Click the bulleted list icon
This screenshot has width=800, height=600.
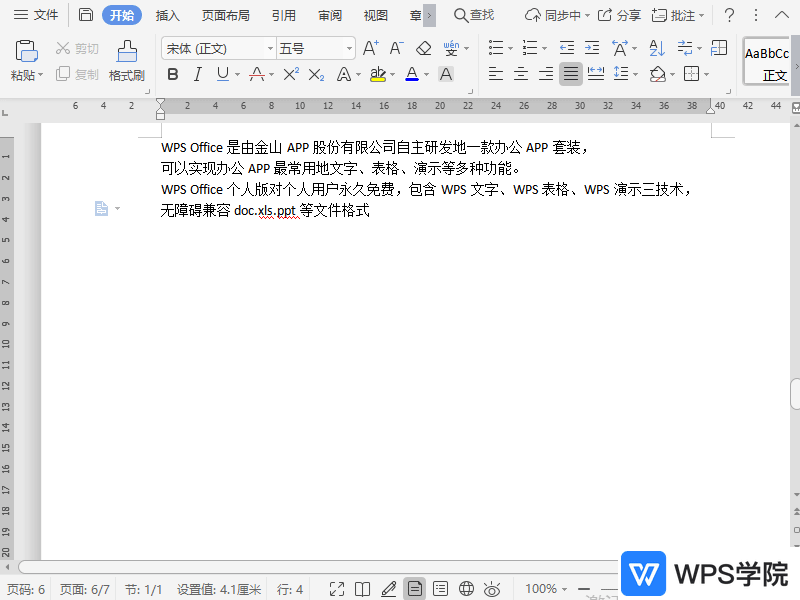click(x=495, y=46)
